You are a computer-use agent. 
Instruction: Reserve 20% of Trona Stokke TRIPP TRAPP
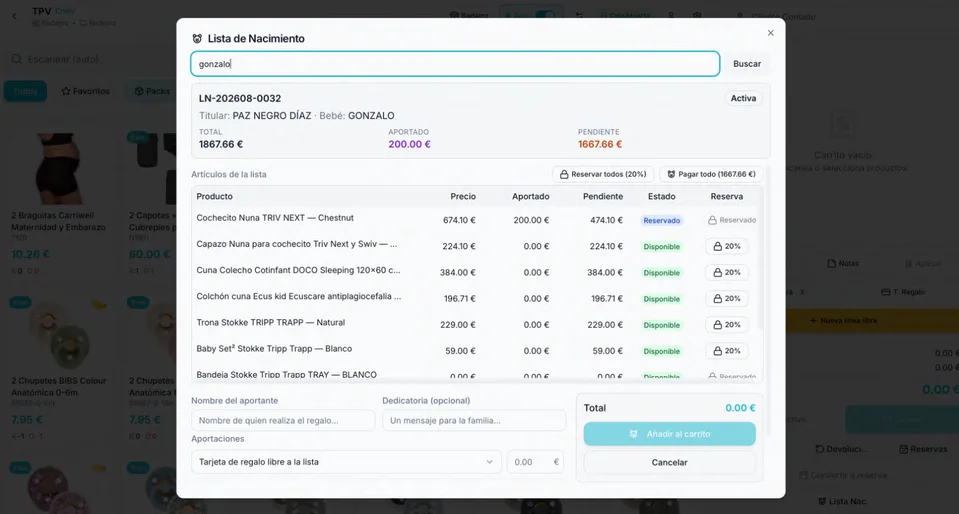click(x=727, y=325)
